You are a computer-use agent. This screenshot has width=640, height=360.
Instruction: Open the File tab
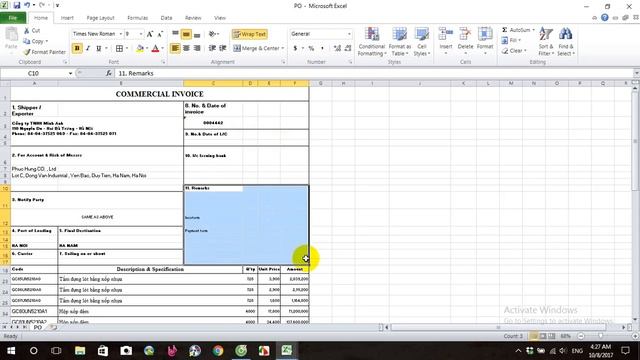13,18
